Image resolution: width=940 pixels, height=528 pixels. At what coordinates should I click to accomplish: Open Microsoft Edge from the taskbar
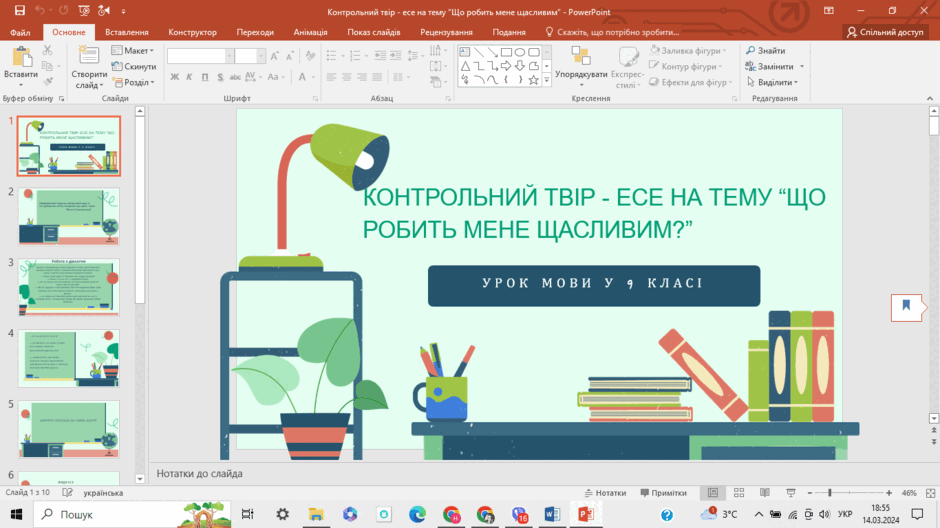point(417,514)
